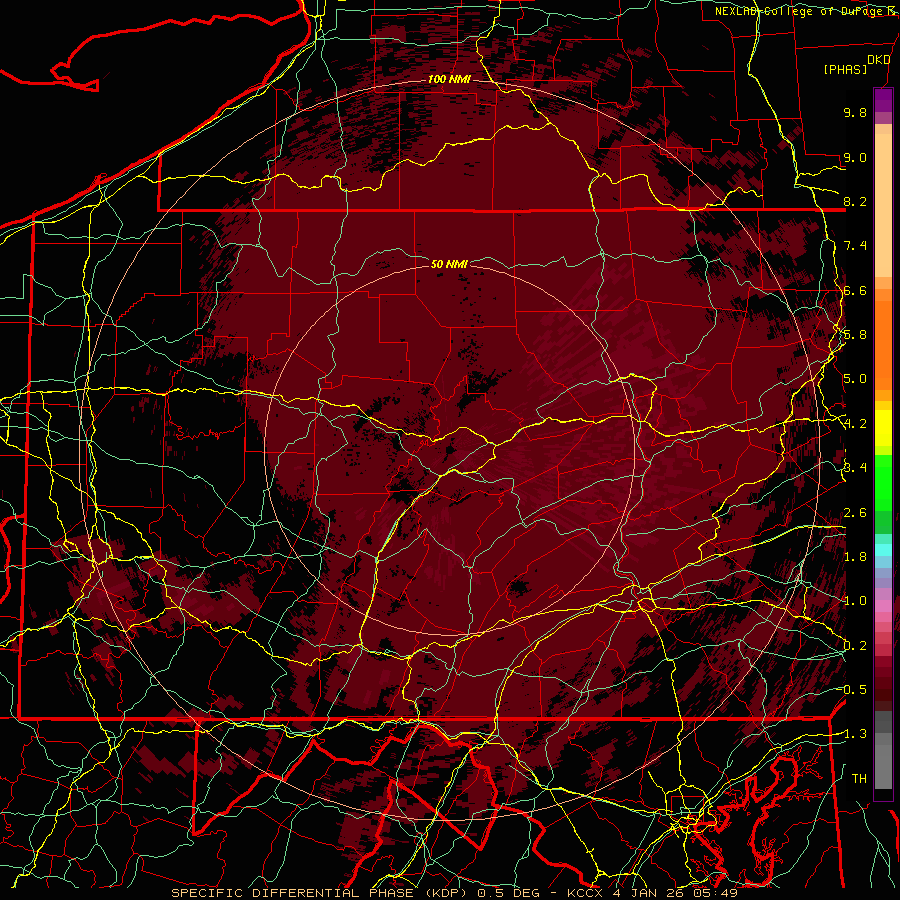This screenshot has height=900, width=900.
Task: Select the -1.3 value on the color scale
Action: point(854,734)
